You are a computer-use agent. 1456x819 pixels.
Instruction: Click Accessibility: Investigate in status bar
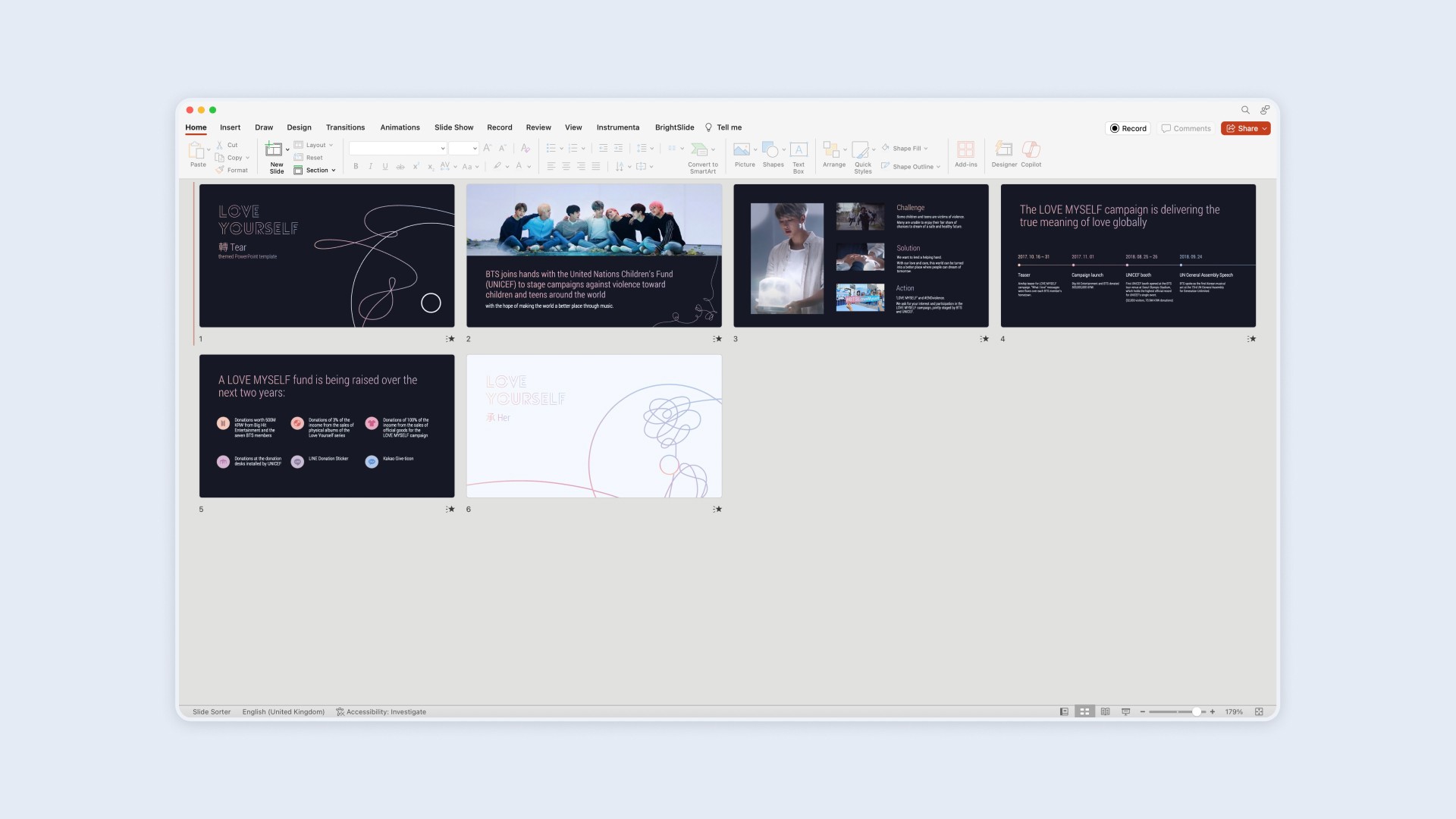[x=381, y=712]
